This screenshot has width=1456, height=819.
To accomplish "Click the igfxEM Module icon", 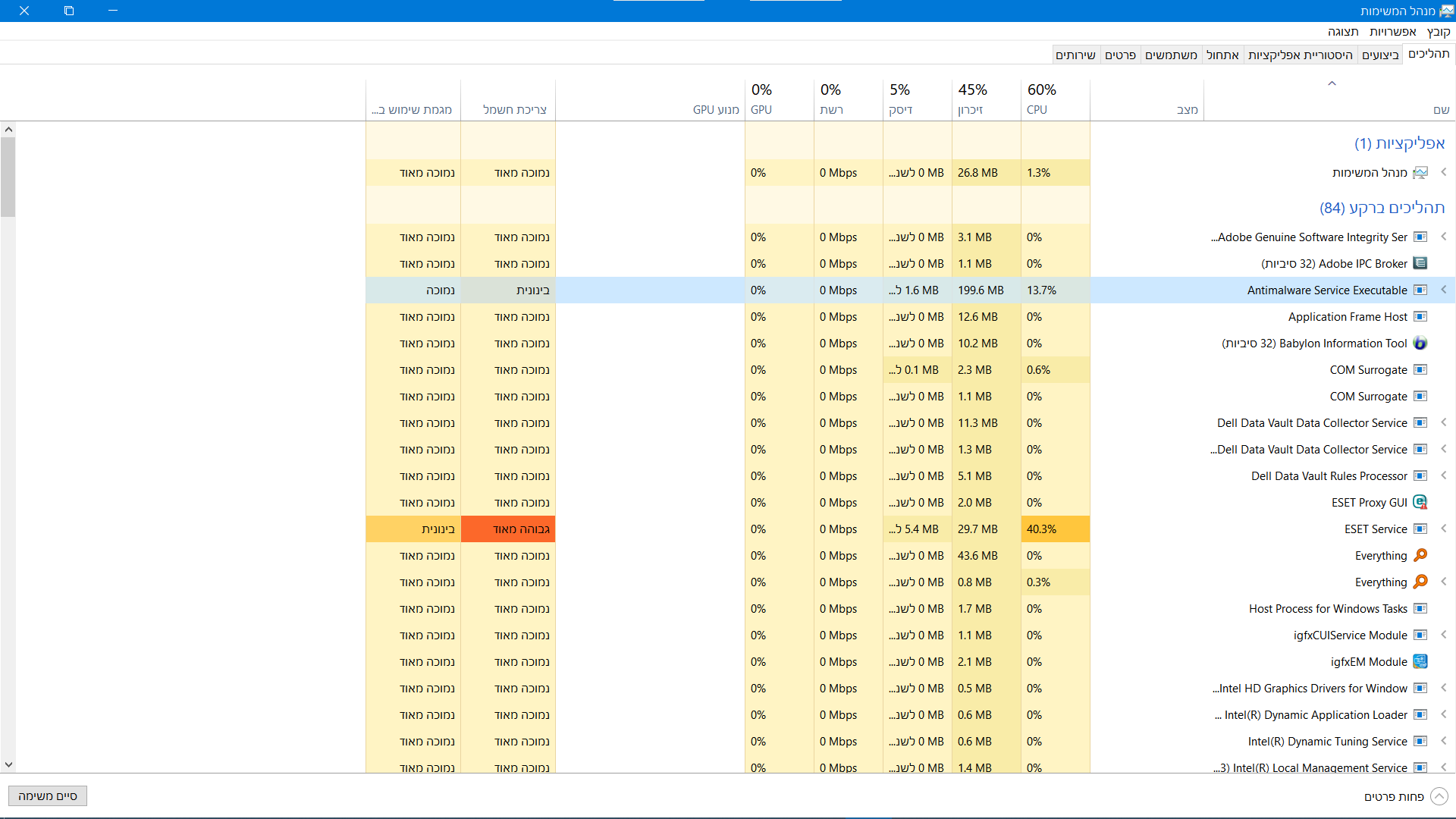I will point(1420,662).
